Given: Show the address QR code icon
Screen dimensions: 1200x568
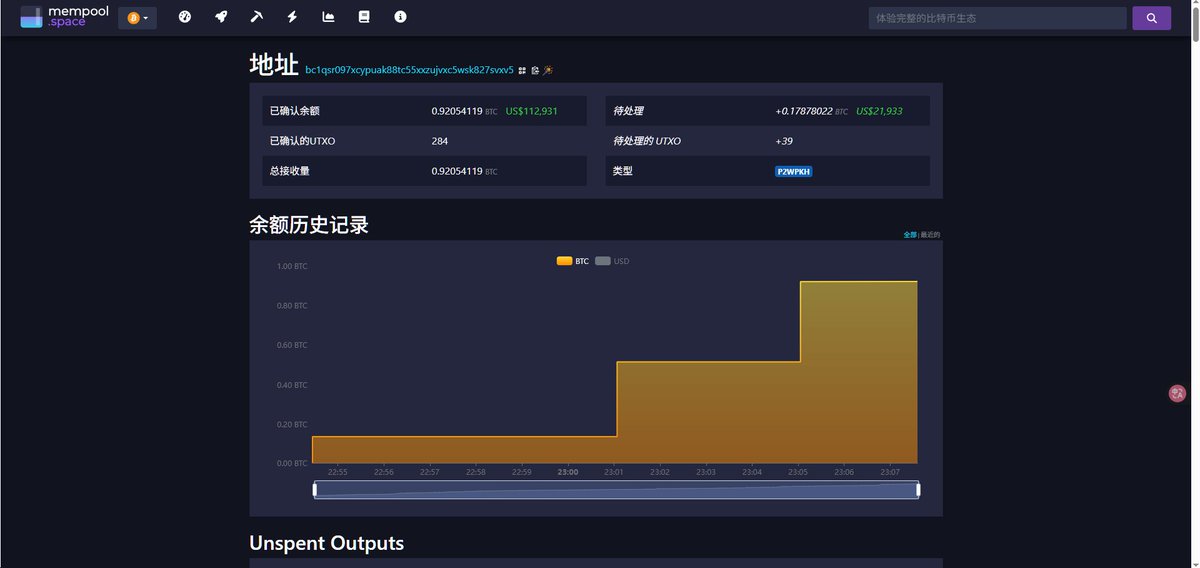Looking at the screenshot, I should tap(522, 71).
